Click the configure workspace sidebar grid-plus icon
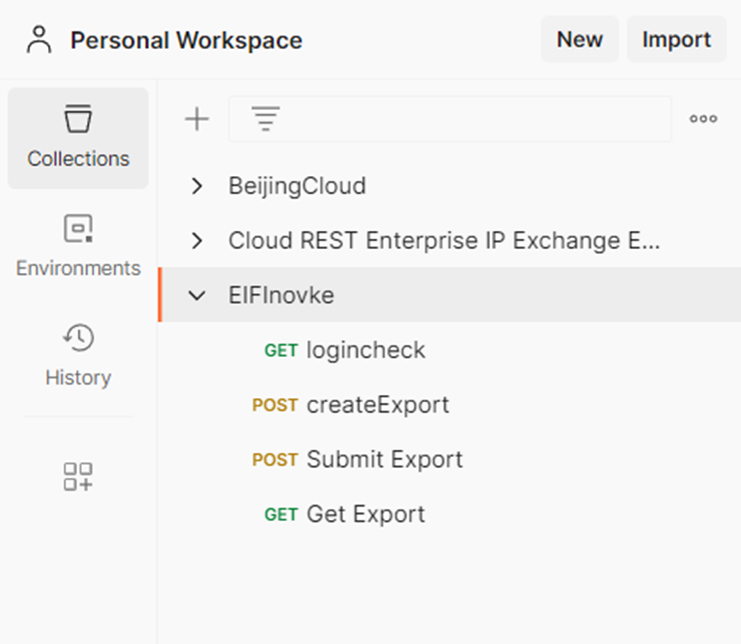Image resolution: width=741 pixels, height=644 pixels. coord(78,476)
